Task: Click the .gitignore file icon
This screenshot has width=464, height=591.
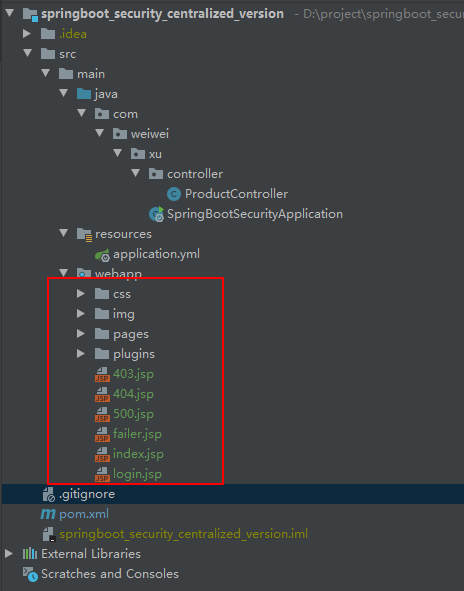Action: pyautogui.click(x=49, y=495)
